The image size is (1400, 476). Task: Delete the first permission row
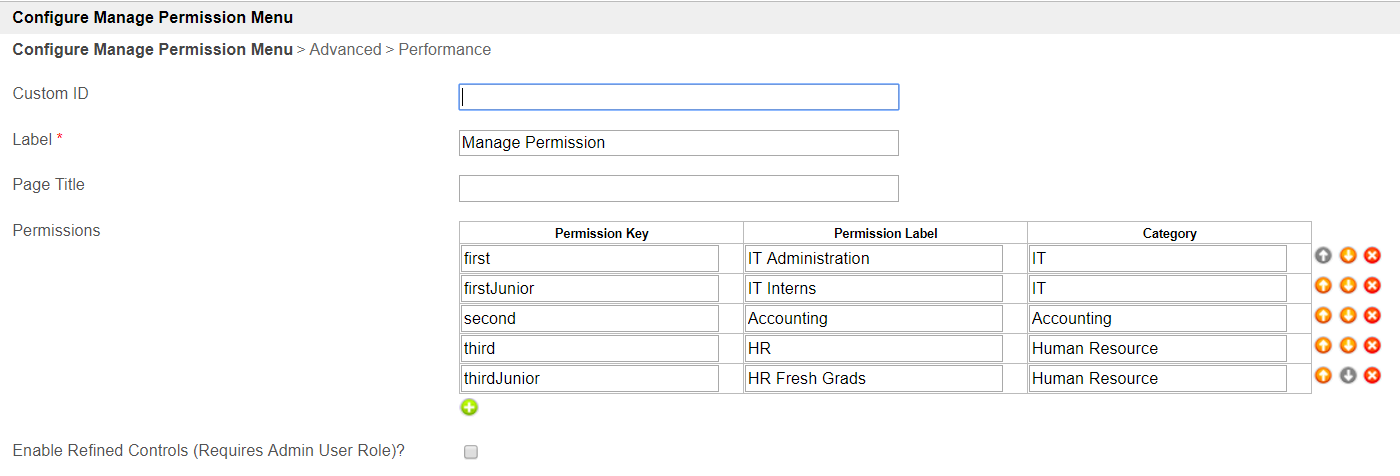tap(1372, 256)
